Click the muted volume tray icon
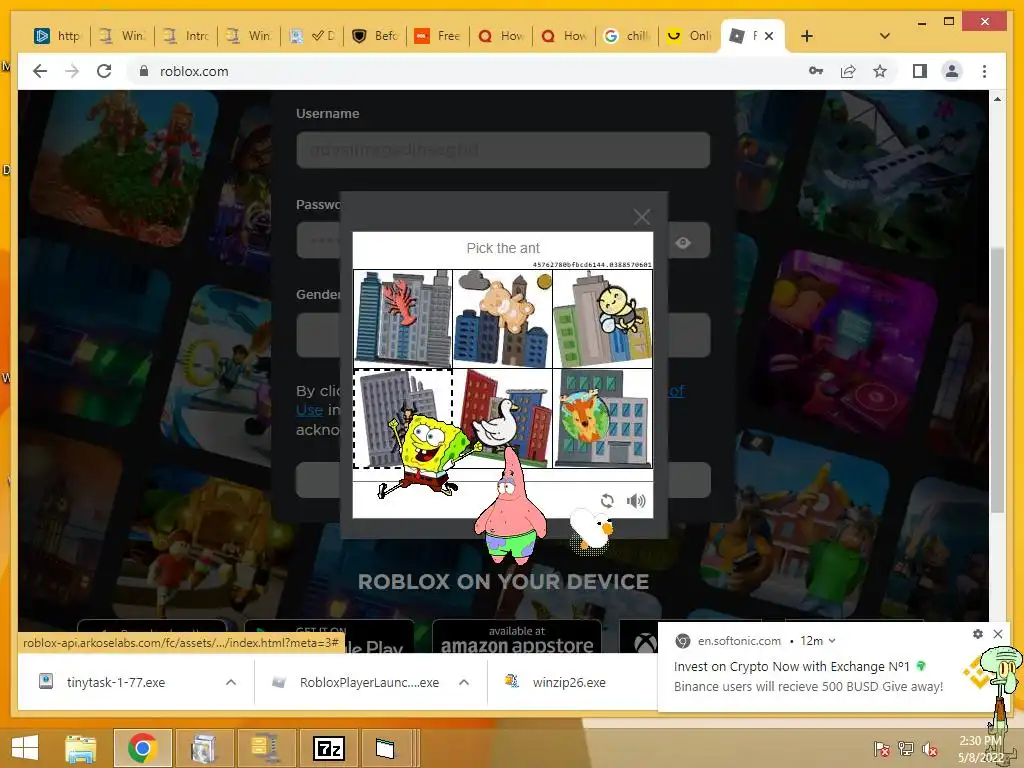This screenshot has width=1024, height=768. pos(930,750)
